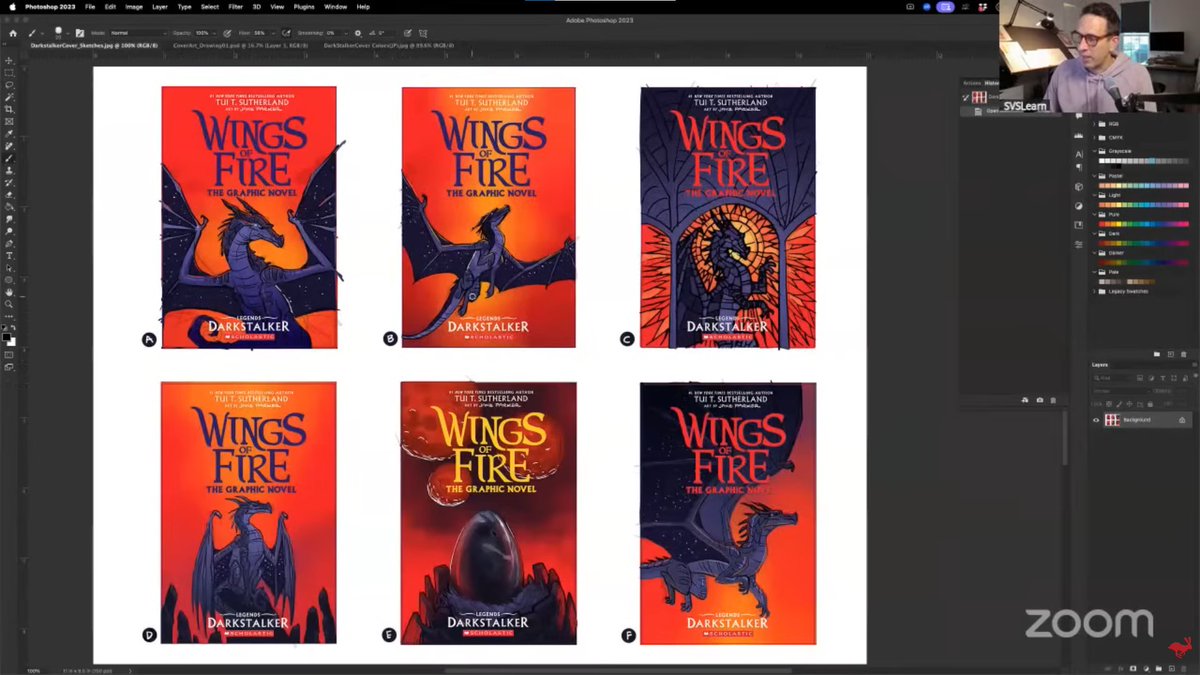Open the Opacity value dropdown in the options bar
The height and width of the screenshot is (675, 1200).
(213, 33)
